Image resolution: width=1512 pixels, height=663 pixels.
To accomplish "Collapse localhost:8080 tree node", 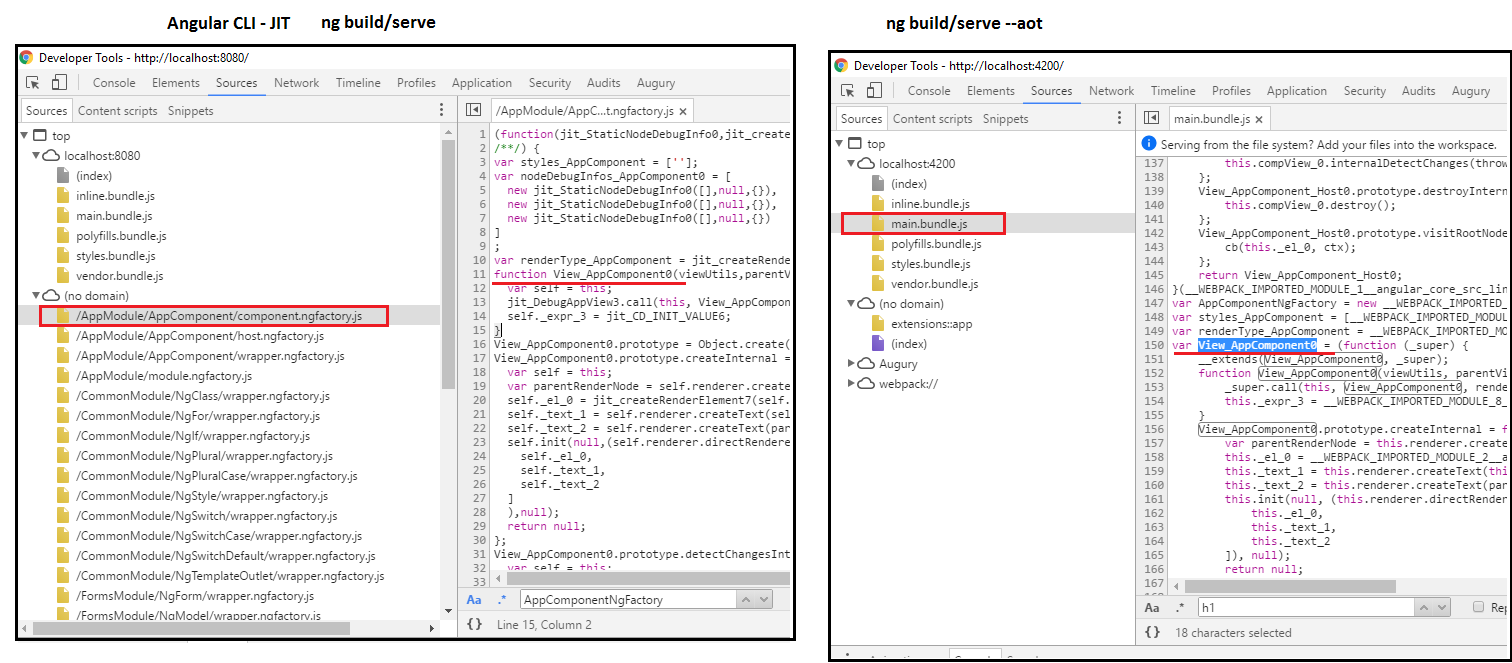I will click(37, 156).
